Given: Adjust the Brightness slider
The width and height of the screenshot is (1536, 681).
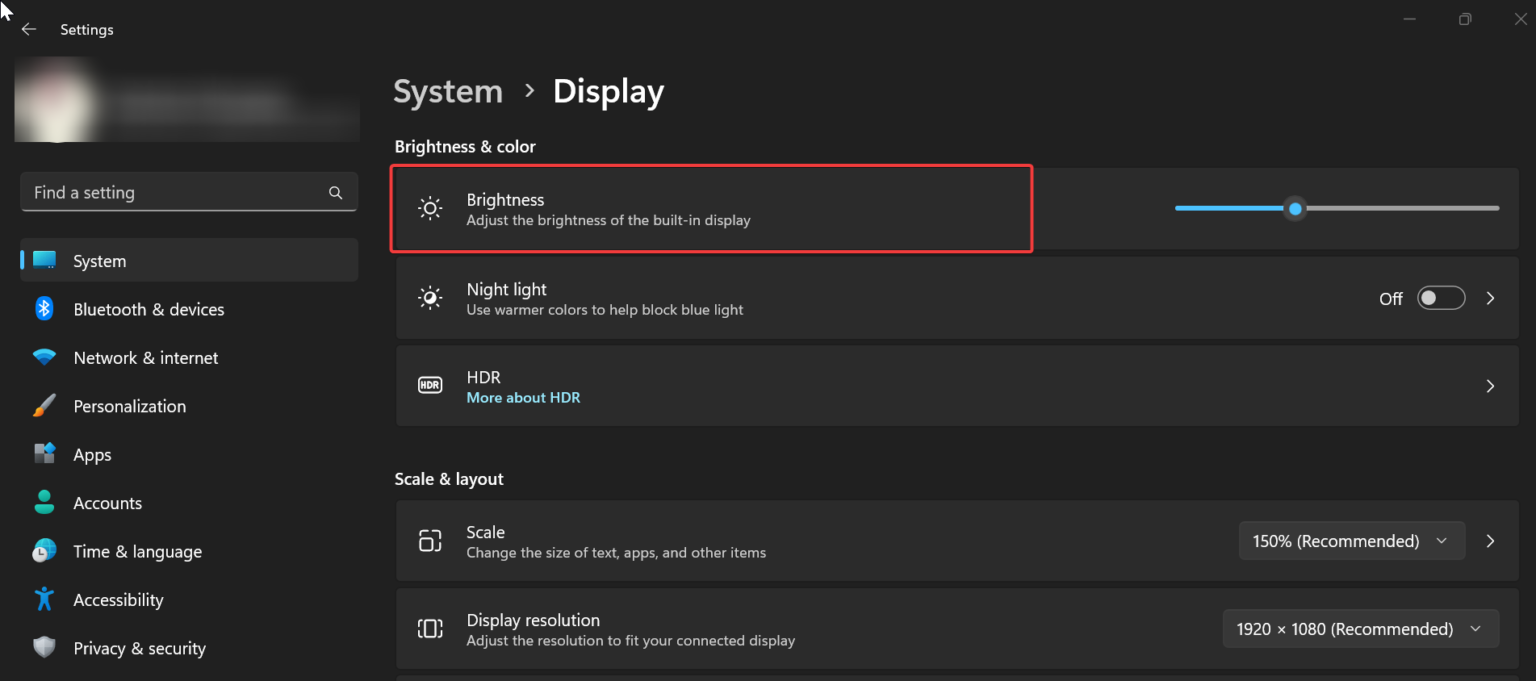Looking at the screenshot, I should [x=1295, y=208].
